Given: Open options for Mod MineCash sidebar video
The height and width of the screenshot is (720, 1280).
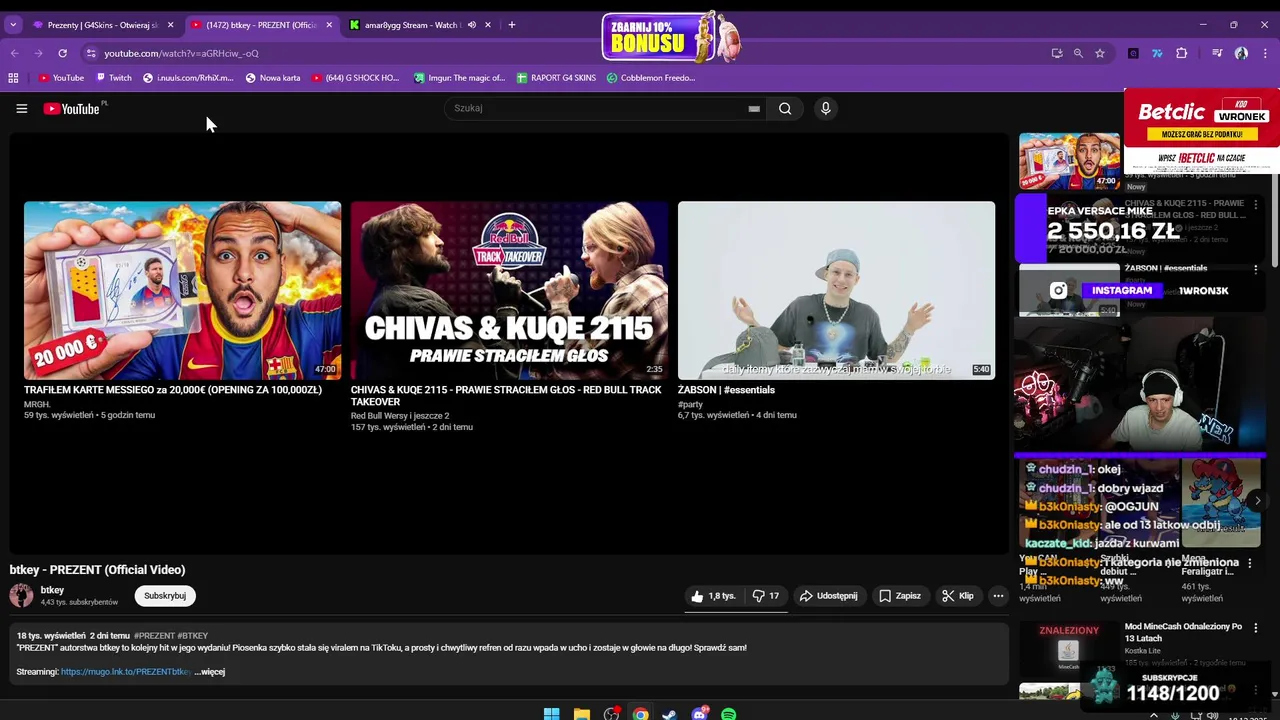Looking at the screenshot, I should [x=1256, y=628].
